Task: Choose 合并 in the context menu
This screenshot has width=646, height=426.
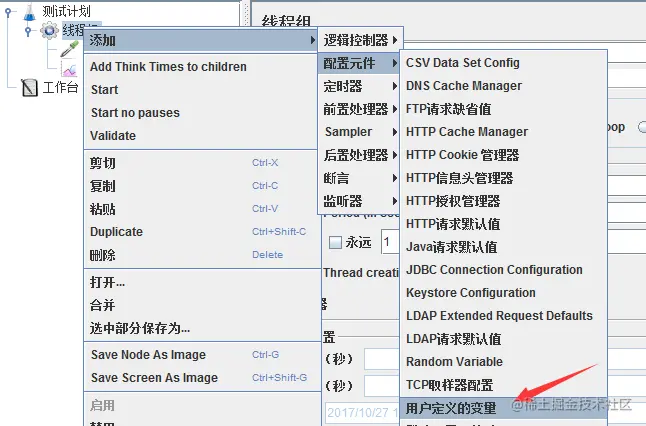Action: pos(200,305)
